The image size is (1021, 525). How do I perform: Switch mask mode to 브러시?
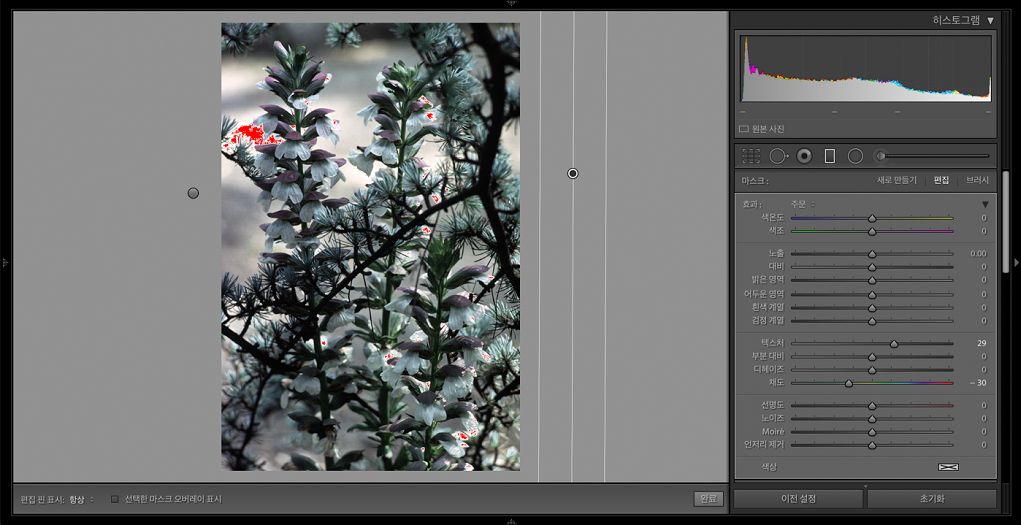pyautogui.click(x=977, y=180)
